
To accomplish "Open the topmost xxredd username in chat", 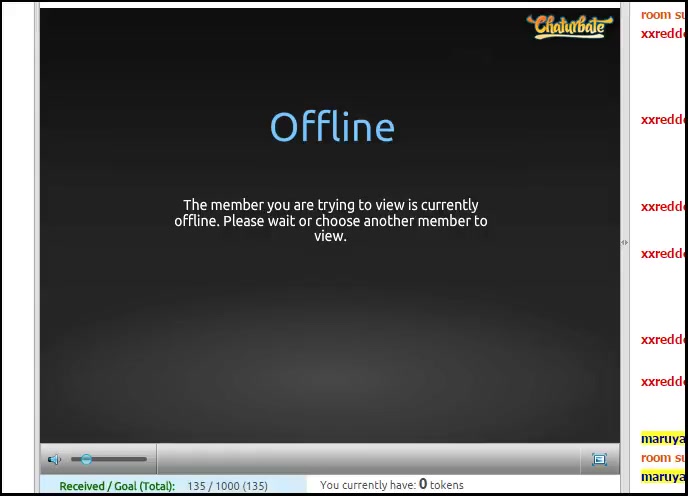I will [663, 33].
